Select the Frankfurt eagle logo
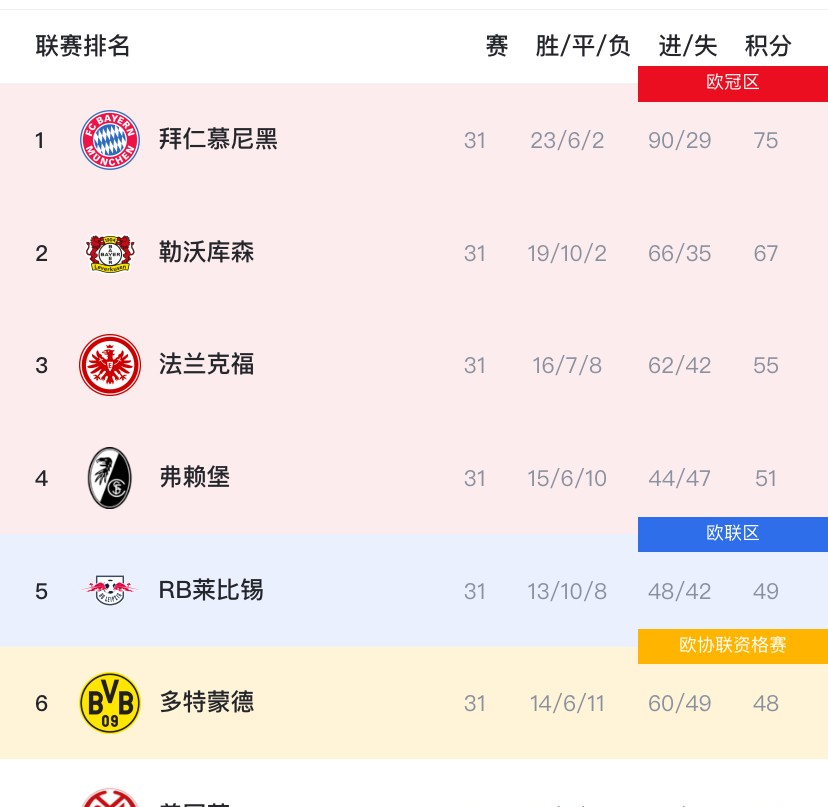The width and height of the screenshot is (828, 807). tap(110, 365)
